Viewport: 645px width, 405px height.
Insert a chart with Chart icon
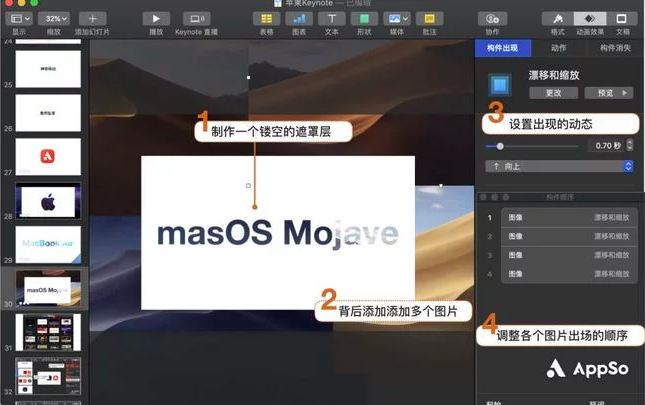coord(299,19)
